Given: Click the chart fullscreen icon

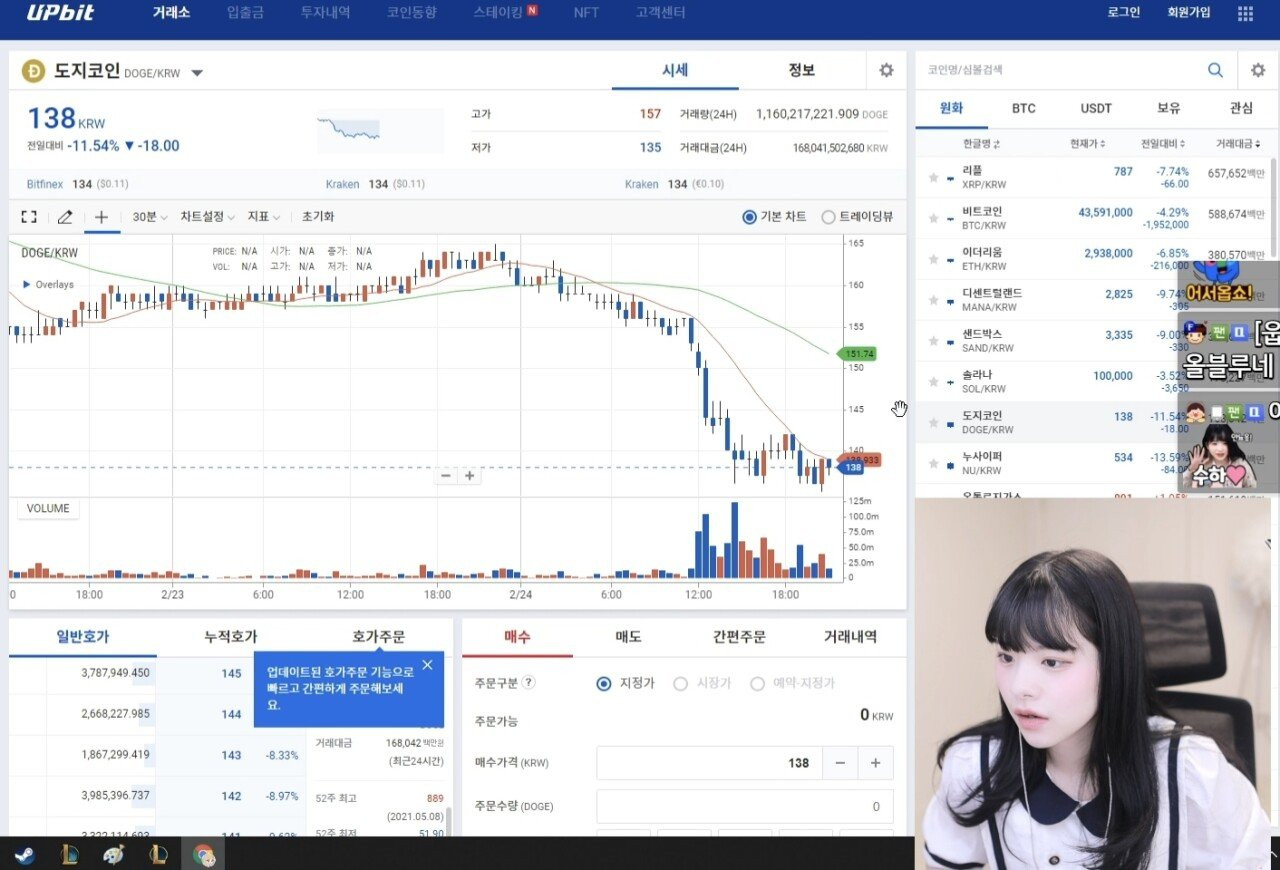Looking at the screenshot, I should [x=29, y=217].
